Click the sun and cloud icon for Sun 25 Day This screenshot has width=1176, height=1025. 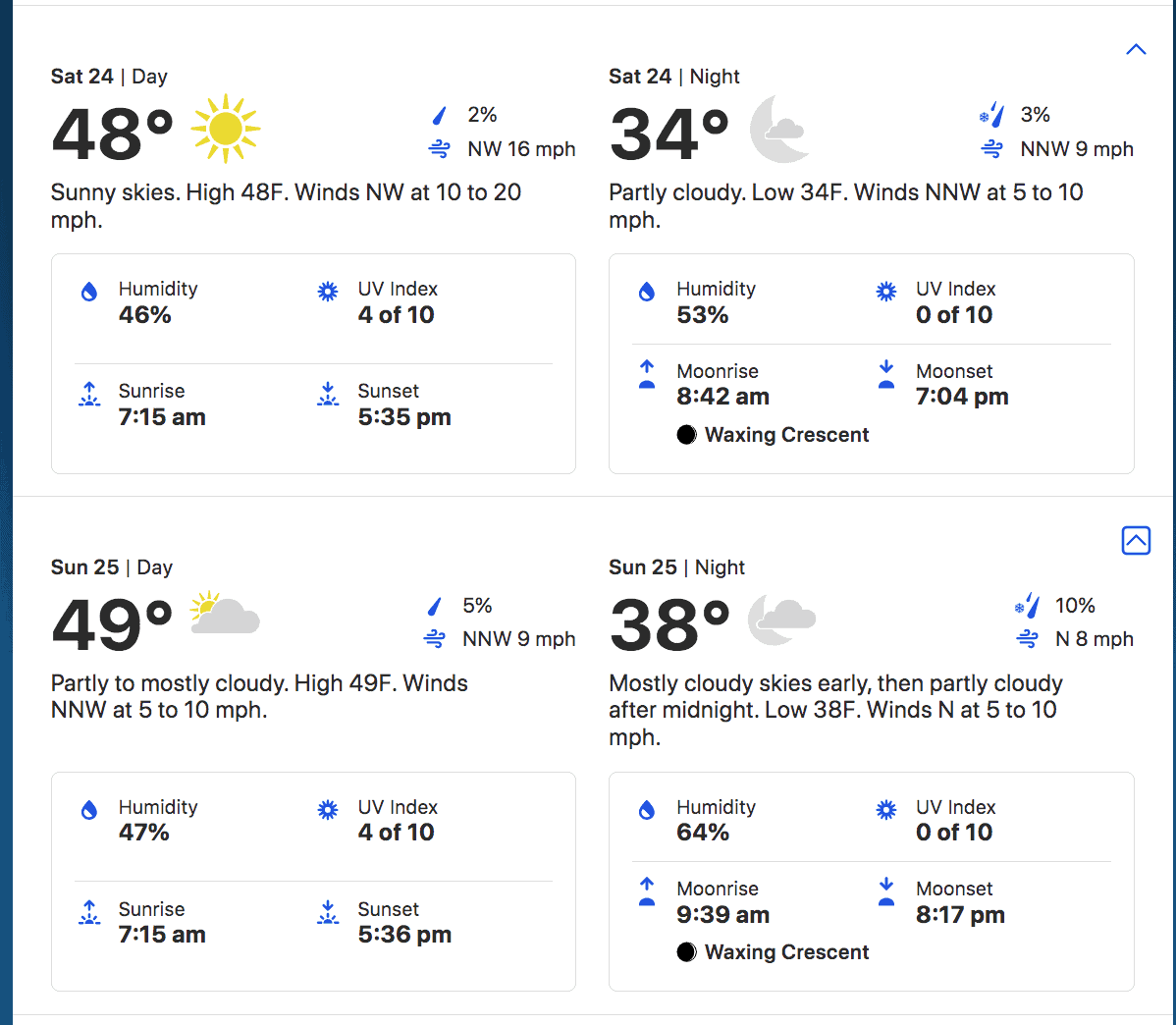point(224,613)
